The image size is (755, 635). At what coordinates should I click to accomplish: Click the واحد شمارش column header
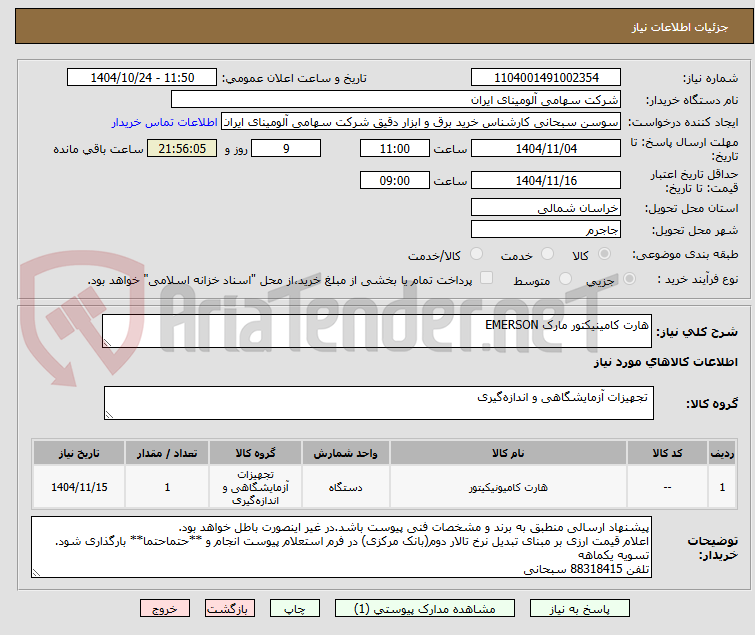[x=345, y=453]
